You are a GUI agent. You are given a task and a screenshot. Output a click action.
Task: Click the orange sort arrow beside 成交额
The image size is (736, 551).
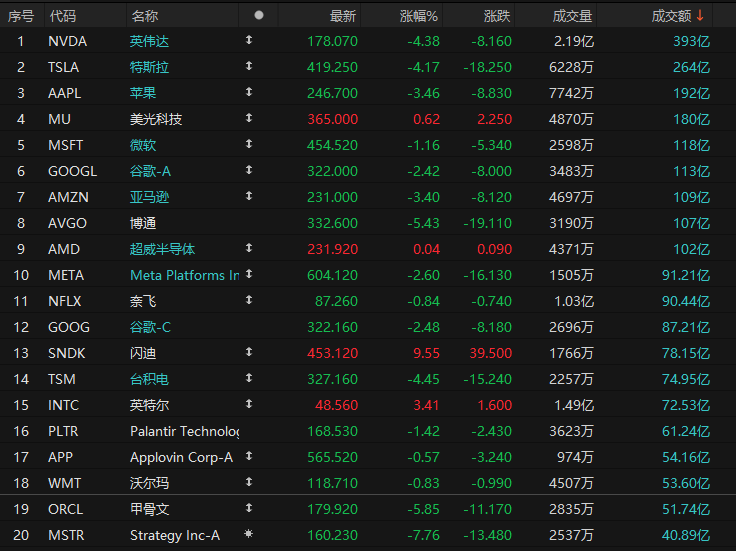[x=700, y=16]
